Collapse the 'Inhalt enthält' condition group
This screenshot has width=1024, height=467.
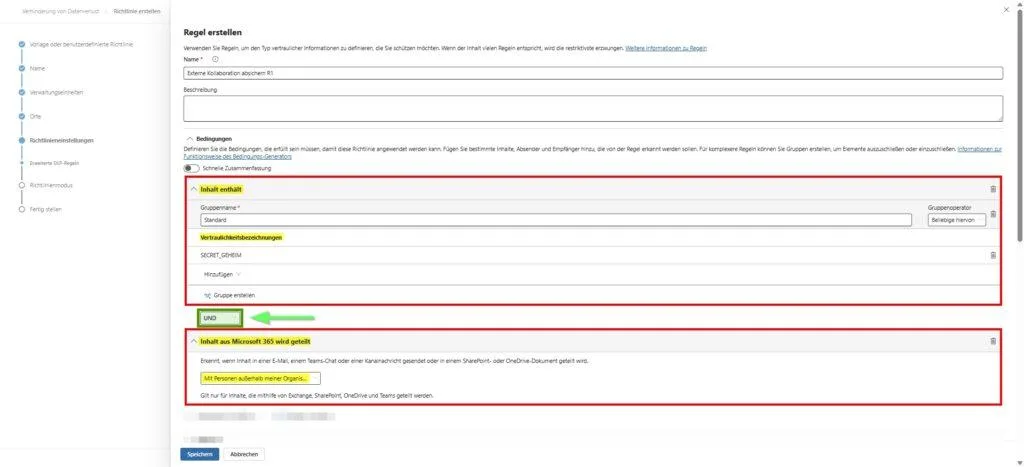tap(193, 189)
